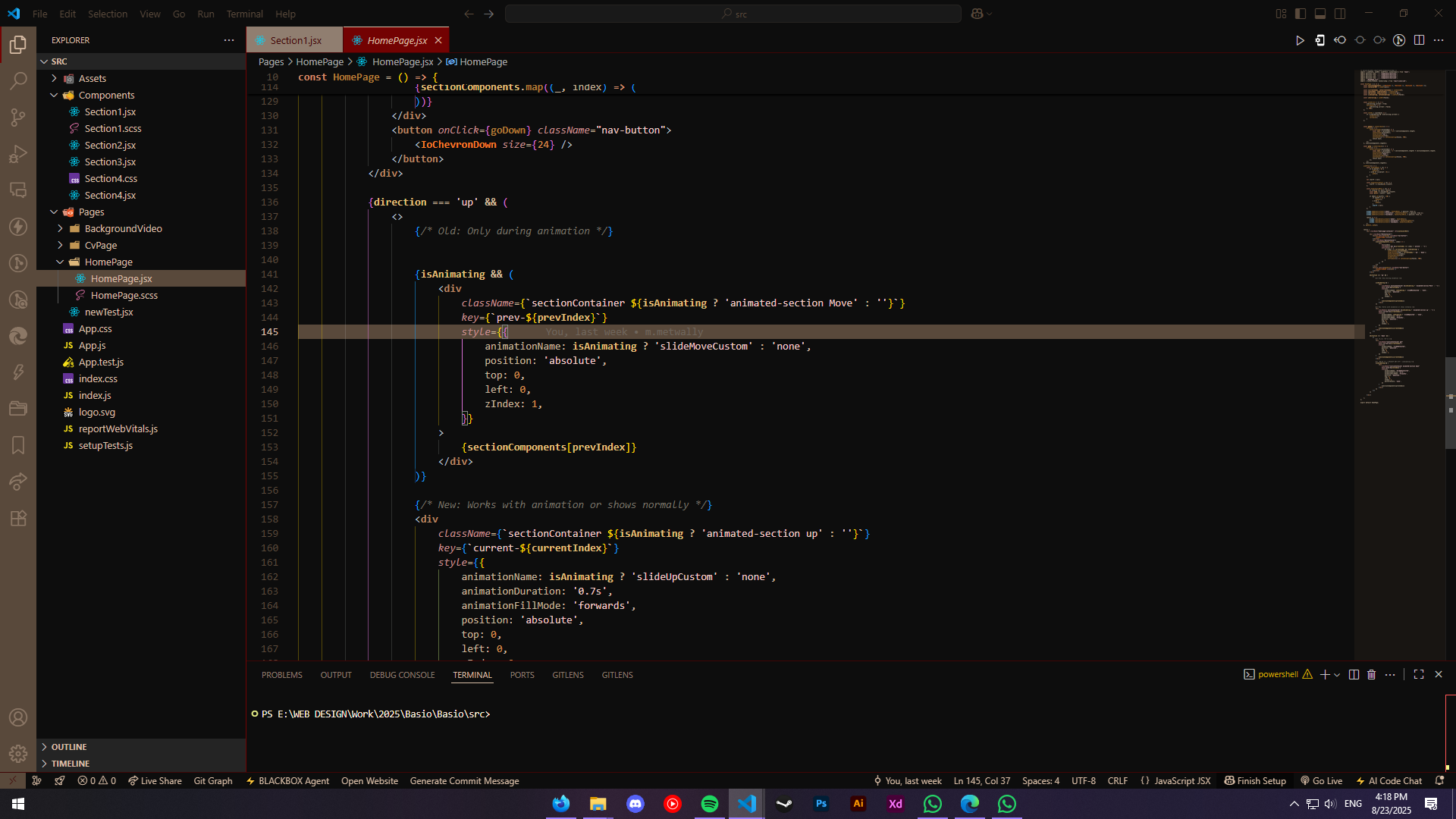The width and height of the screenshot is (1456, 819).
Task: Open the Search view in activity bar
Action: pos(18,80)
